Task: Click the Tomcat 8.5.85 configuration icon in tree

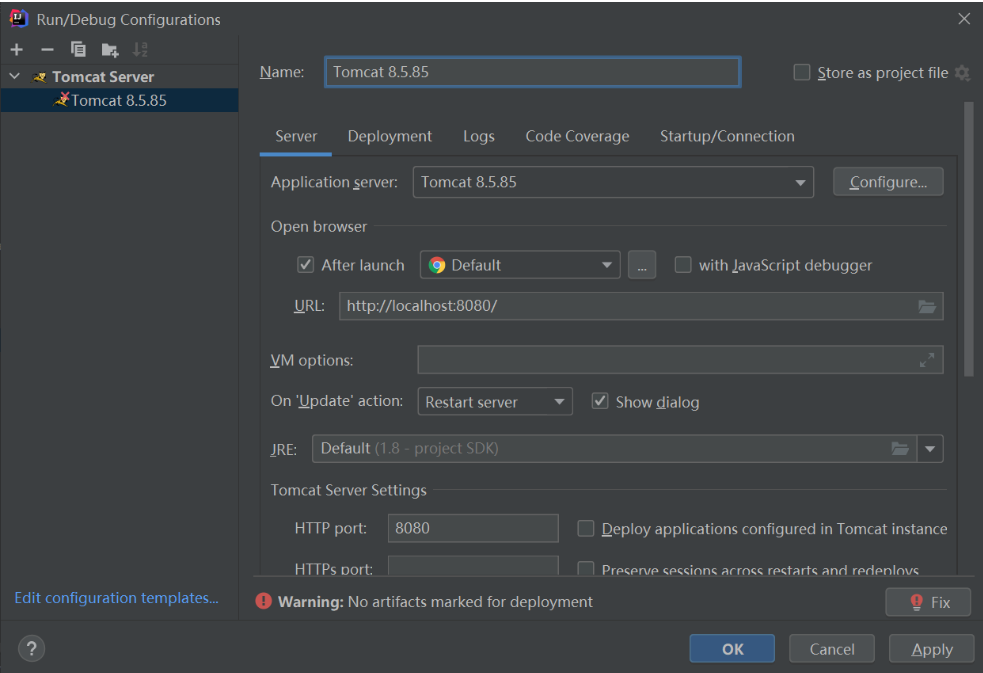Action: click(61, 100)
